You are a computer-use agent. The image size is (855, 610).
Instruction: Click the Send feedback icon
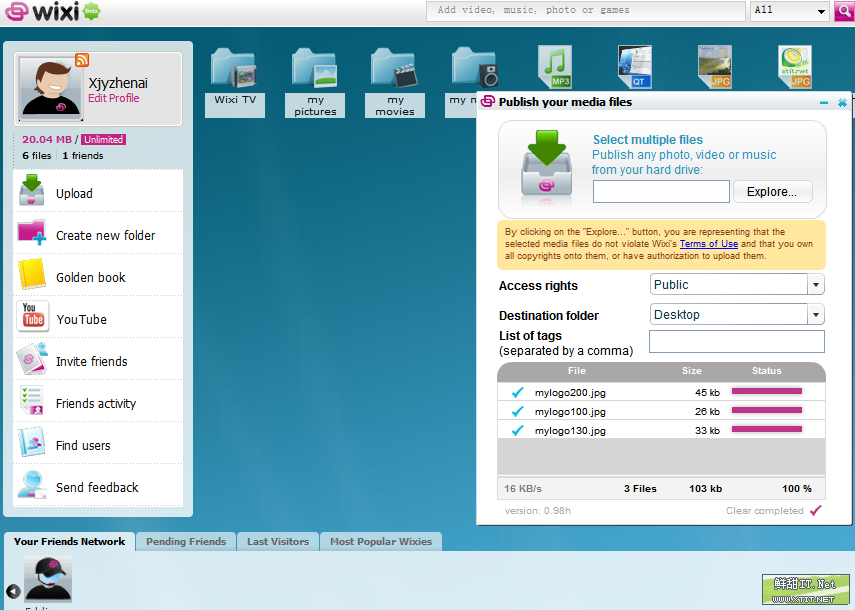(32, 485)
